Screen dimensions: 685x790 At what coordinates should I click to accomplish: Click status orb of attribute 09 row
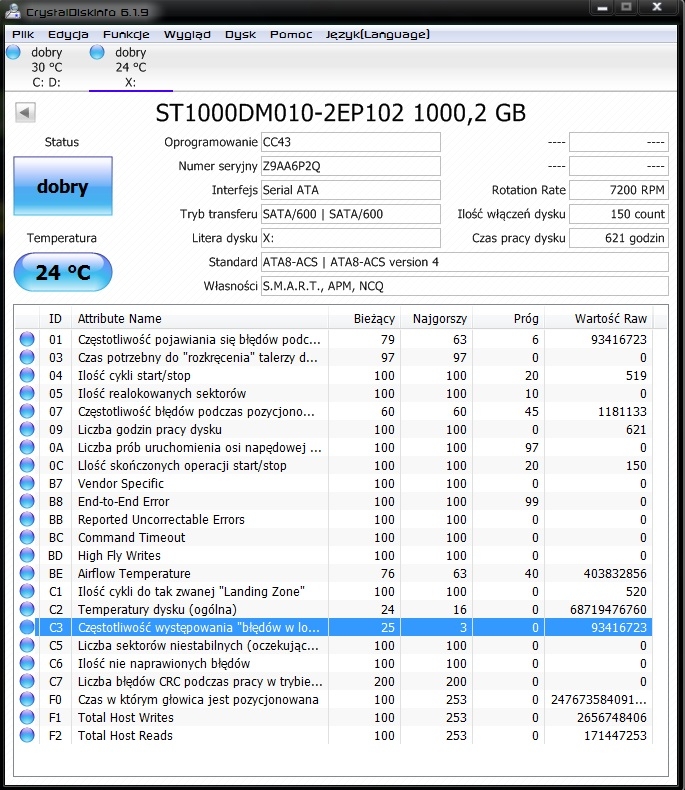click(x=27, y=429)
